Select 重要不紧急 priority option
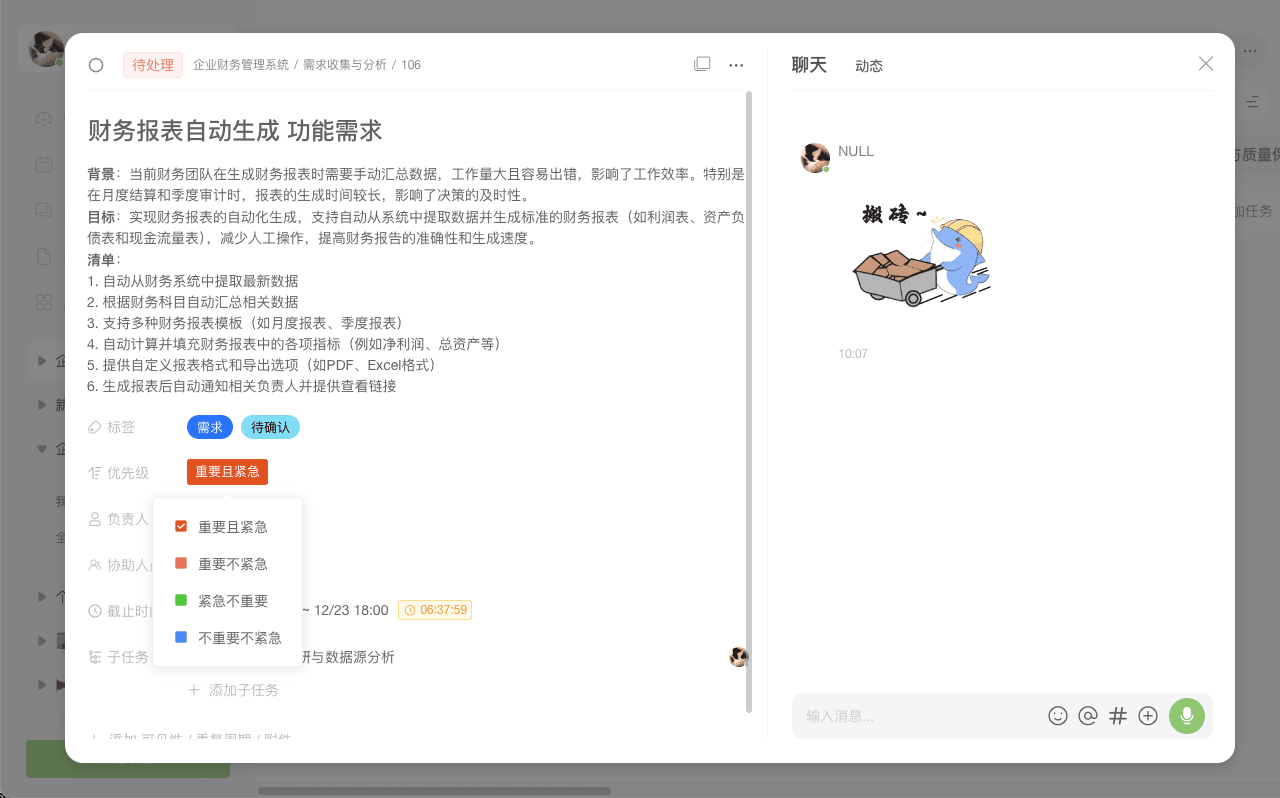This screenshot has height=798, width=1280. pos(232,564)
